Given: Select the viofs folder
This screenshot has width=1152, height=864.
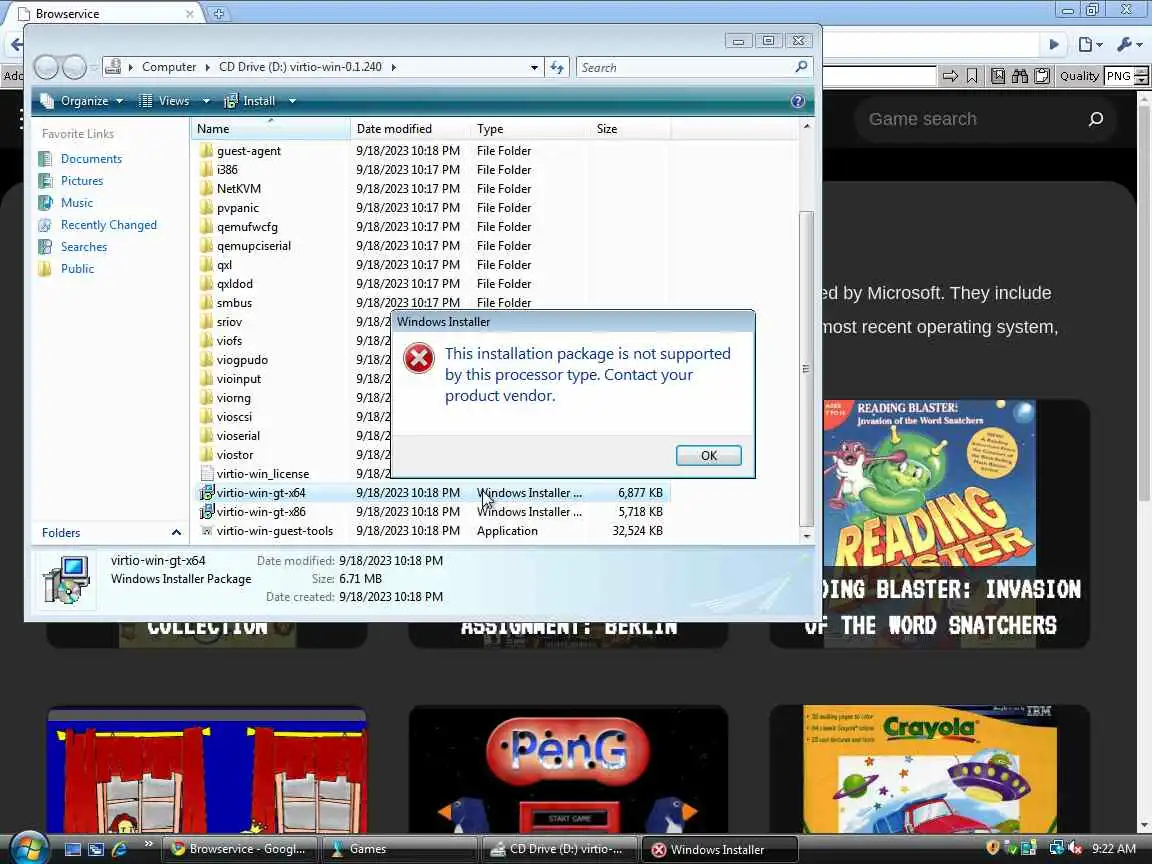Looking at the screenshot, I should (229, 341).
